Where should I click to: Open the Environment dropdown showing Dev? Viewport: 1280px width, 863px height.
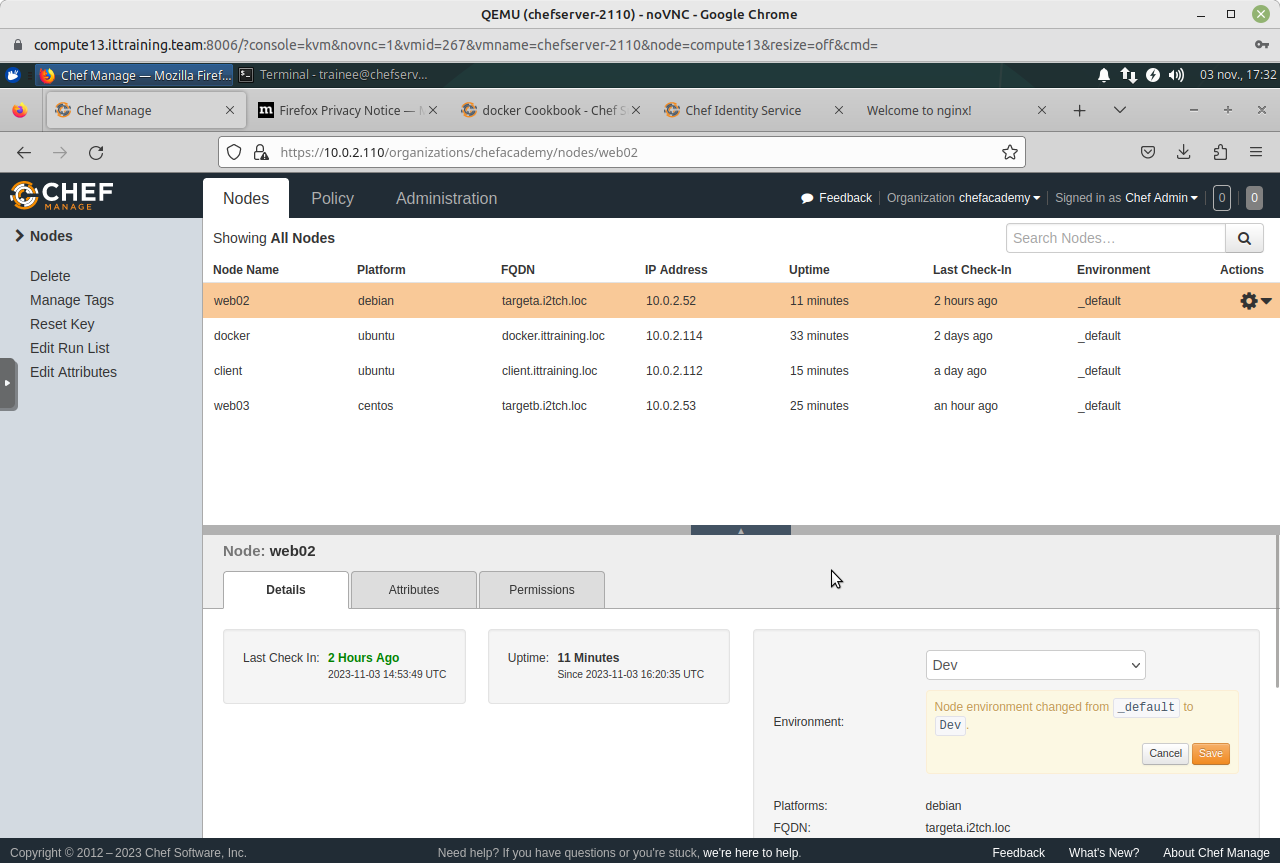(x=1035, y=665)
